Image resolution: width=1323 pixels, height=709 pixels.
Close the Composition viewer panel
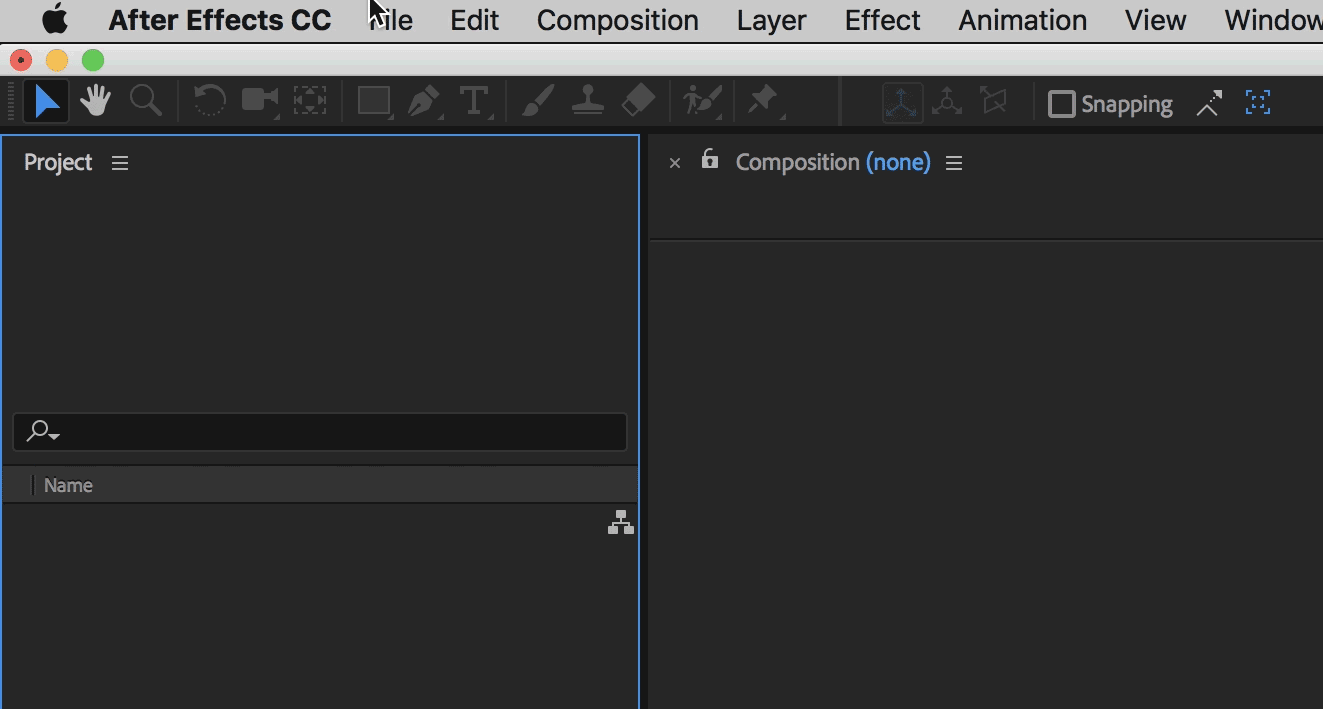point(675,163)
